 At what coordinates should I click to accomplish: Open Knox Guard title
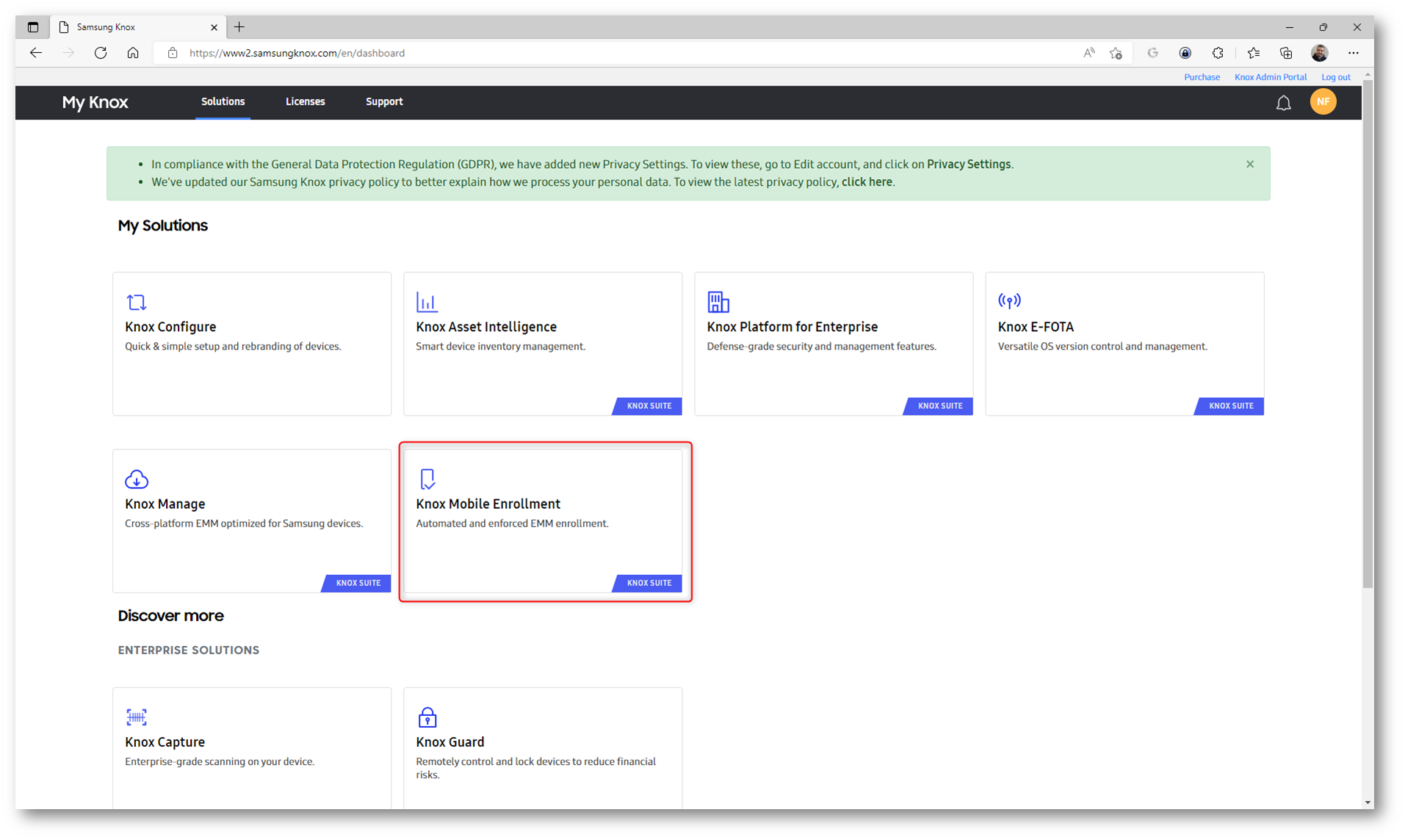tap(449, 742)
